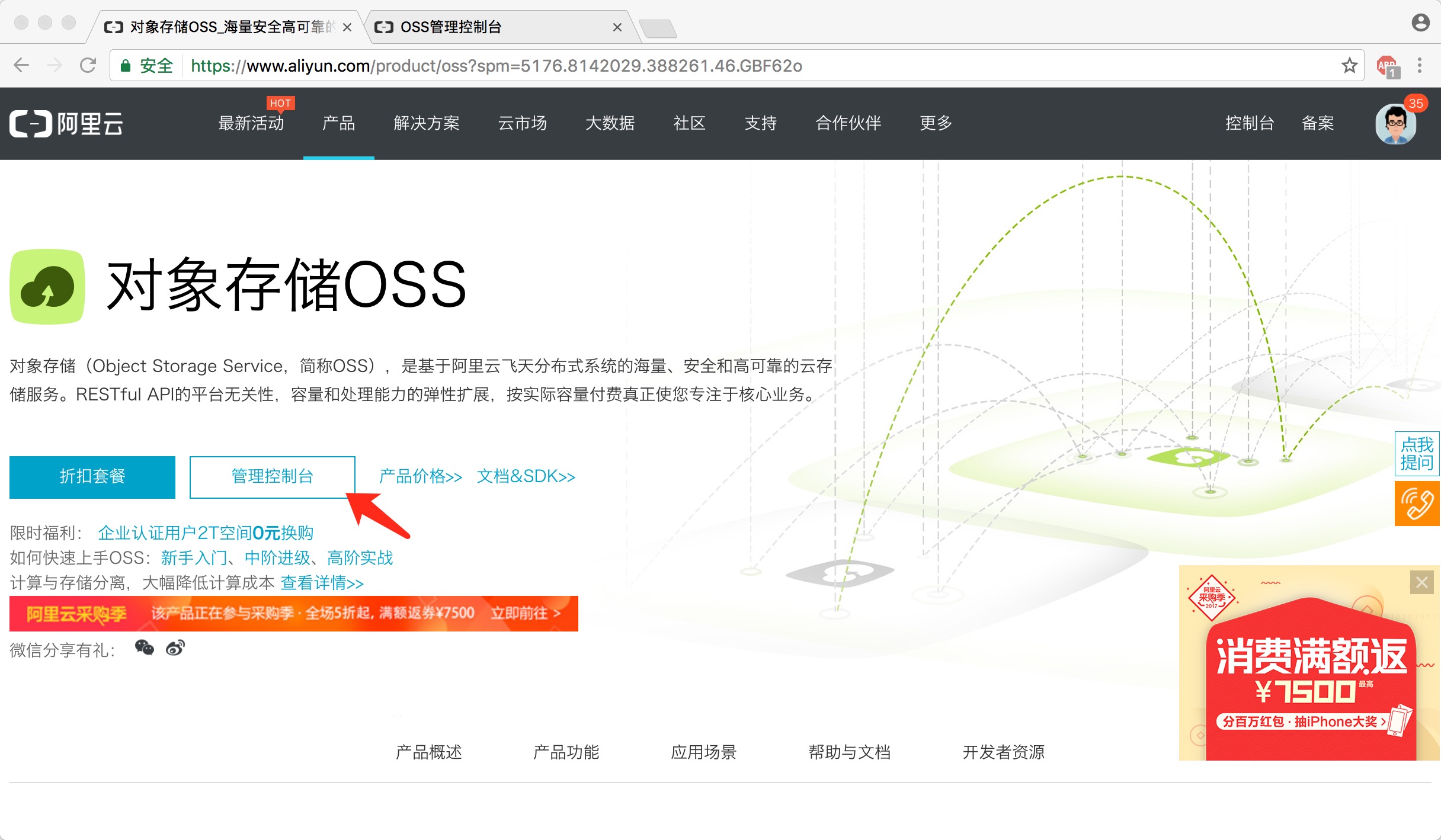Open the 大数据 nav item

tap(610, 123)
